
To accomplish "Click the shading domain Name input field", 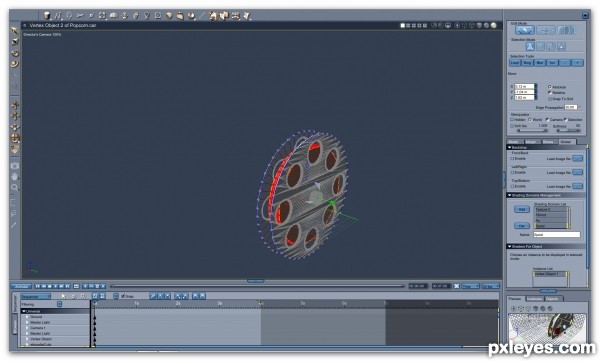I will (x=557, y=235).
